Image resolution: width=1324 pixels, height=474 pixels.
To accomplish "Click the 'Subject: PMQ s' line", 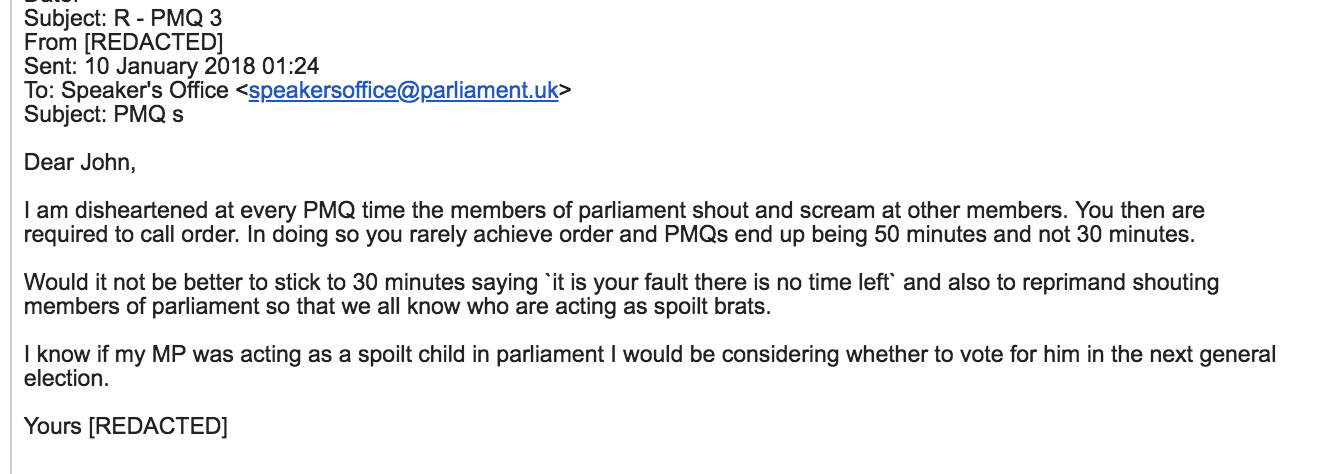I will [104, 114].
